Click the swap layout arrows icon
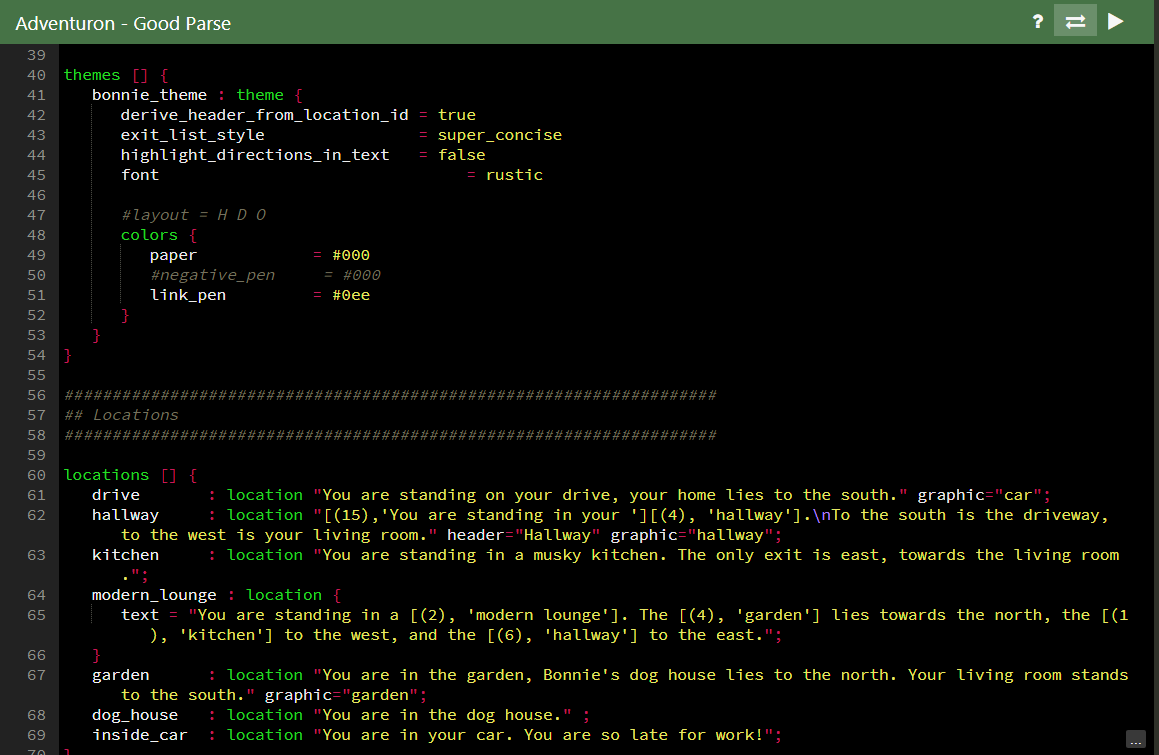1159x755 pixels. (1075, 21)
